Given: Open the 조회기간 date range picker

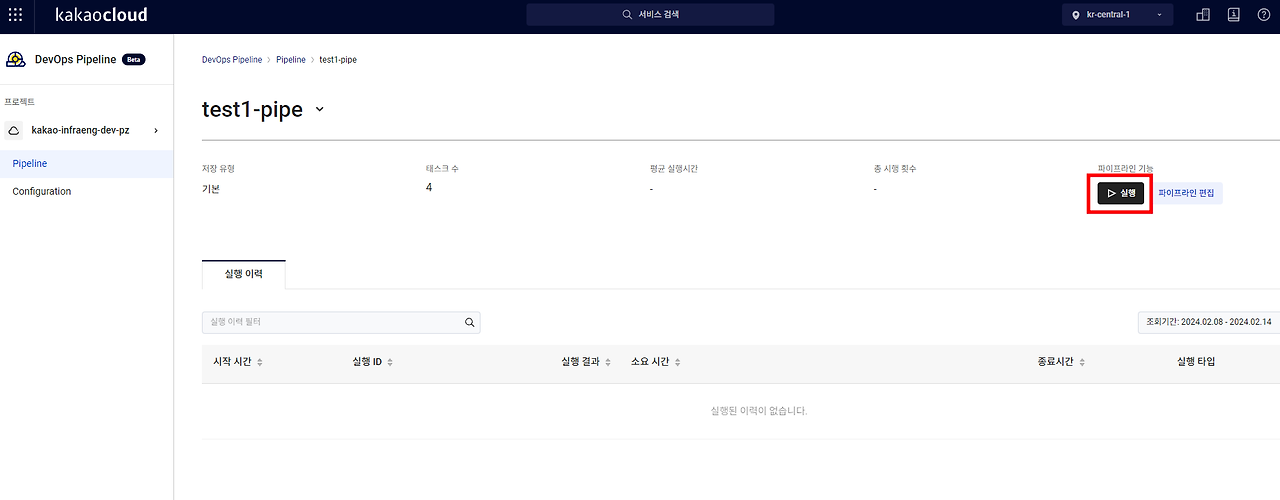Looking at the screenshot, I should [1209, 322].
